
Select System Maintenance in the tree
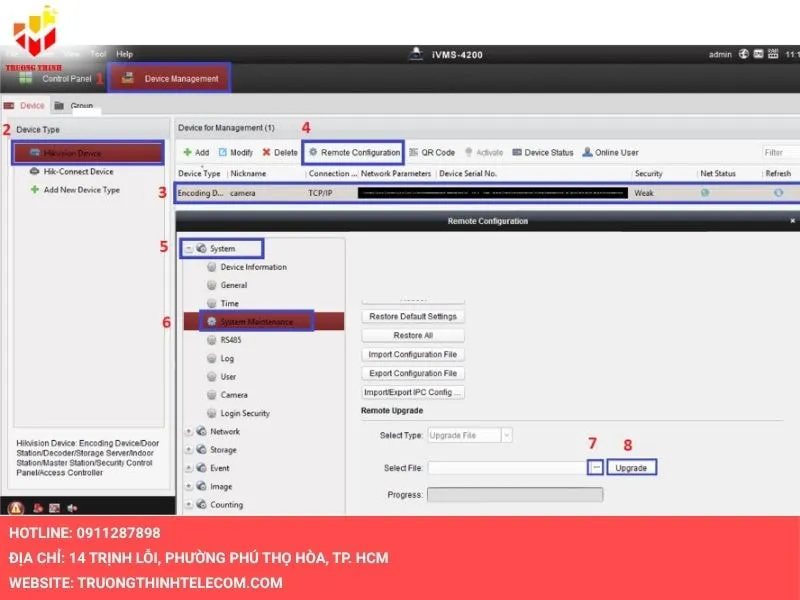point(256,322)
